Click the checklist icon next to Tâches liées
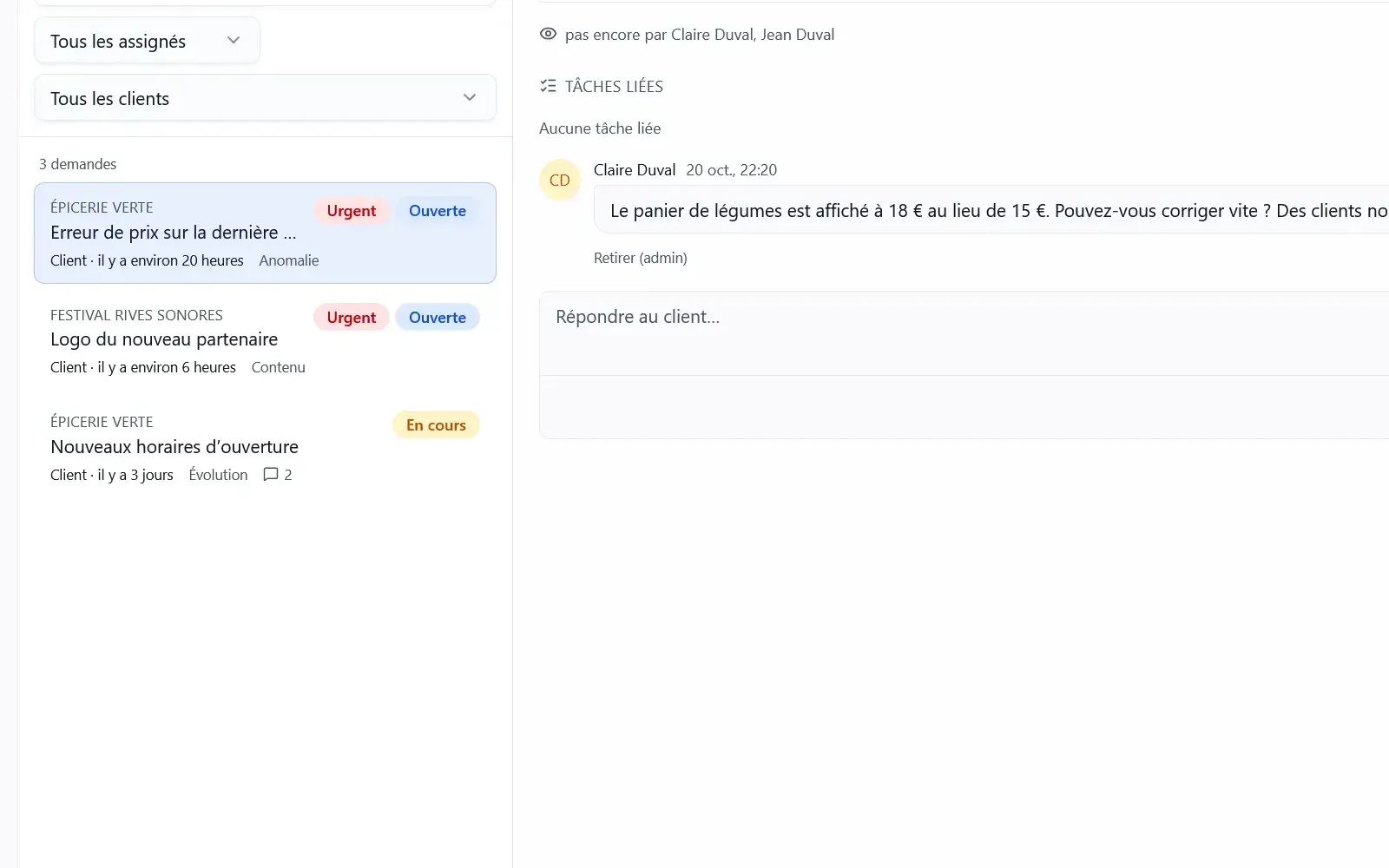 coord(548,86)
